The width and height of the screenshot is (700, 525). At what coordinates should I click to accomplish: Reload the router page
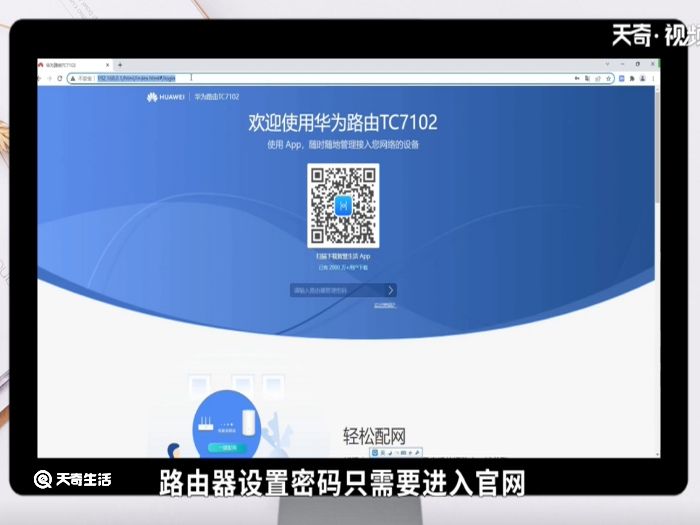pos(59,78)
